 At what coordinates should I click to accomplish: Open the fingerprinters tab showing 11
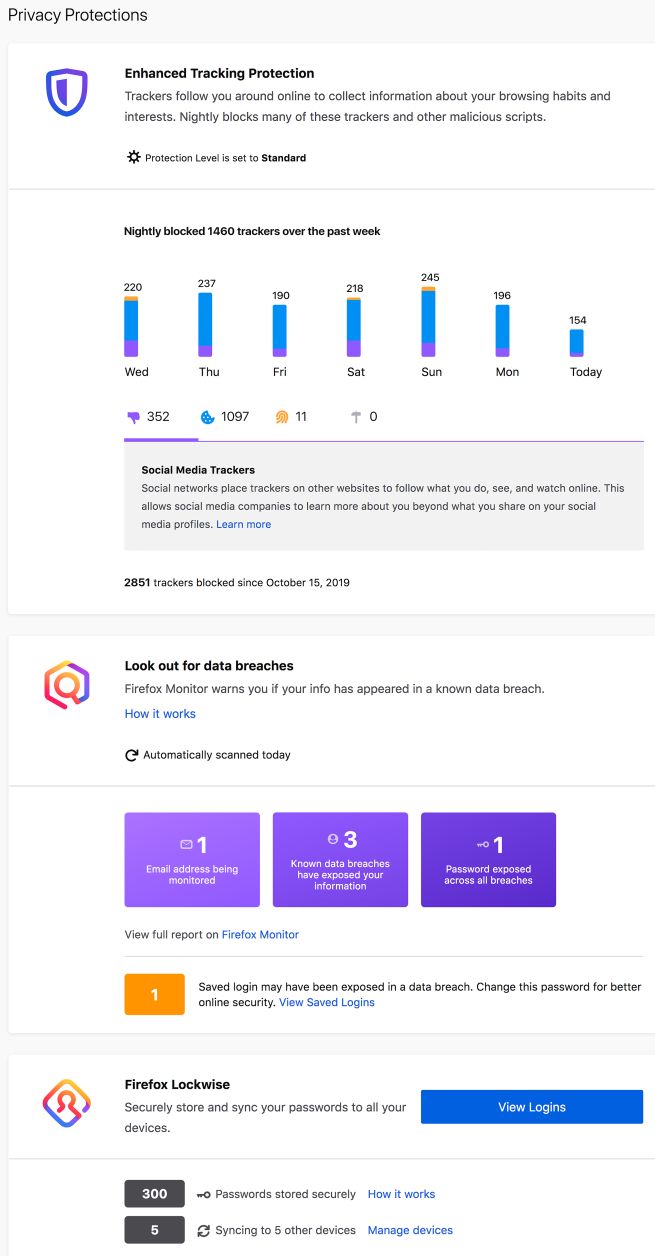click(291, 417)
